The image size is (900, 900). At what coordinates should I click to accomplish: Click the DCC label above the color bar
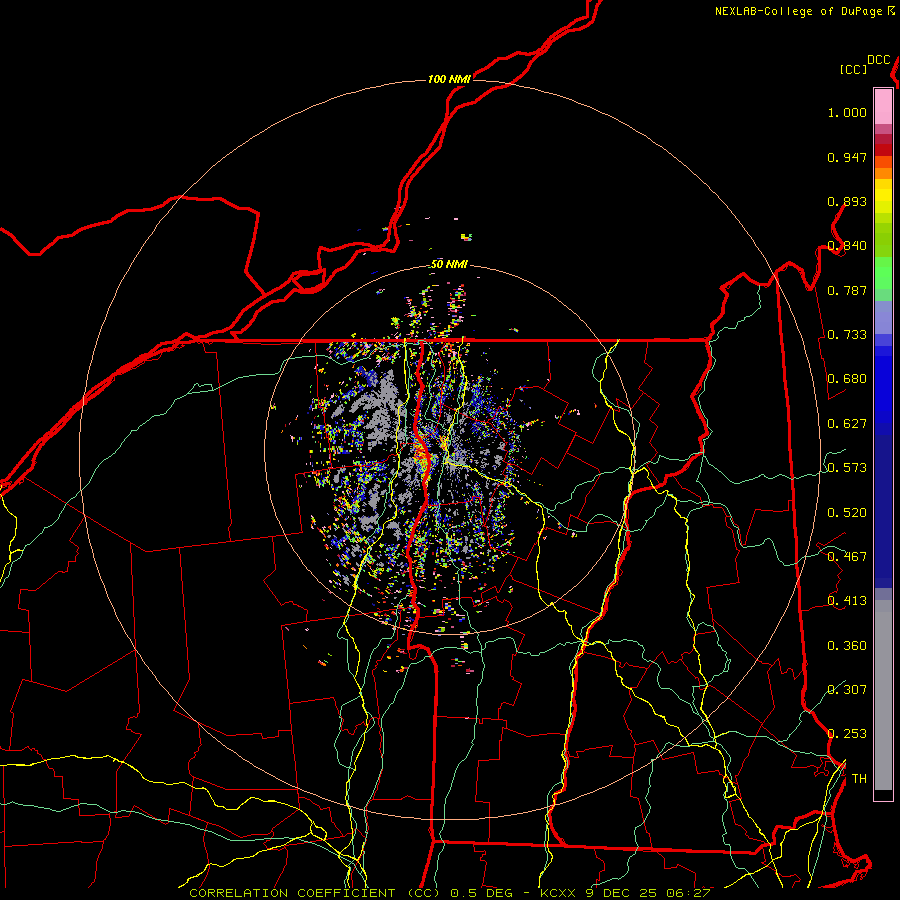click(878, 60)
